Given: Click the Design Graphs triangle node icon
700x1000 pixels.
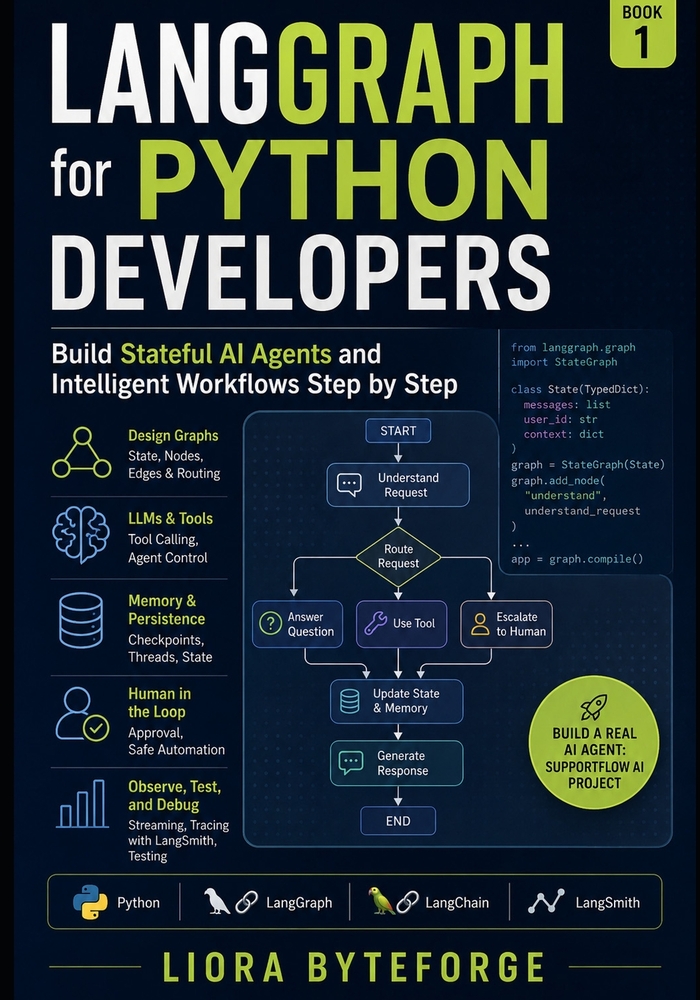Looking at the screenshot, I should coord(82,453).
